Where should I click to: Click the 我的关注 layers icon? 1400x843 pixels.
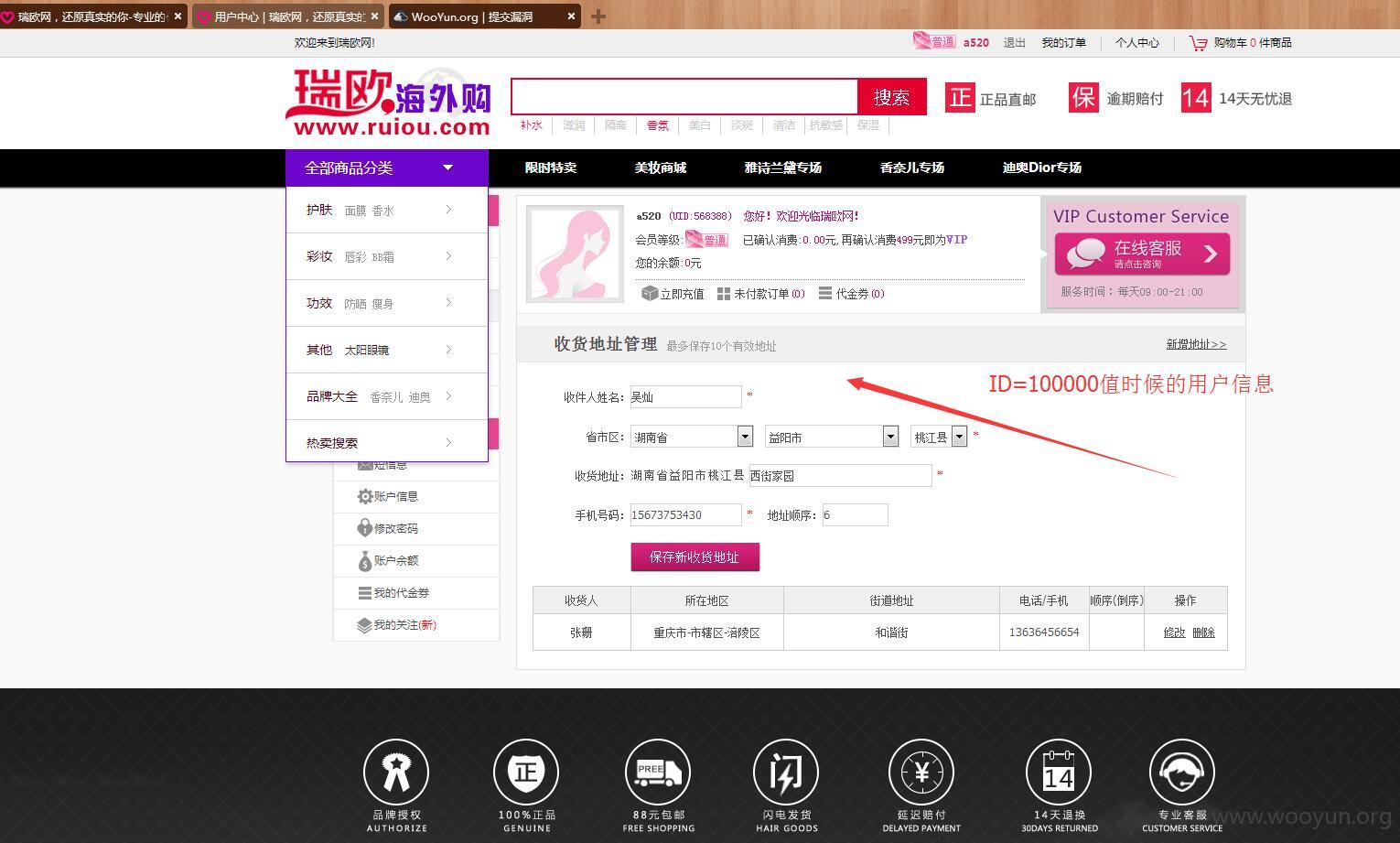click(x=365, y=625)
